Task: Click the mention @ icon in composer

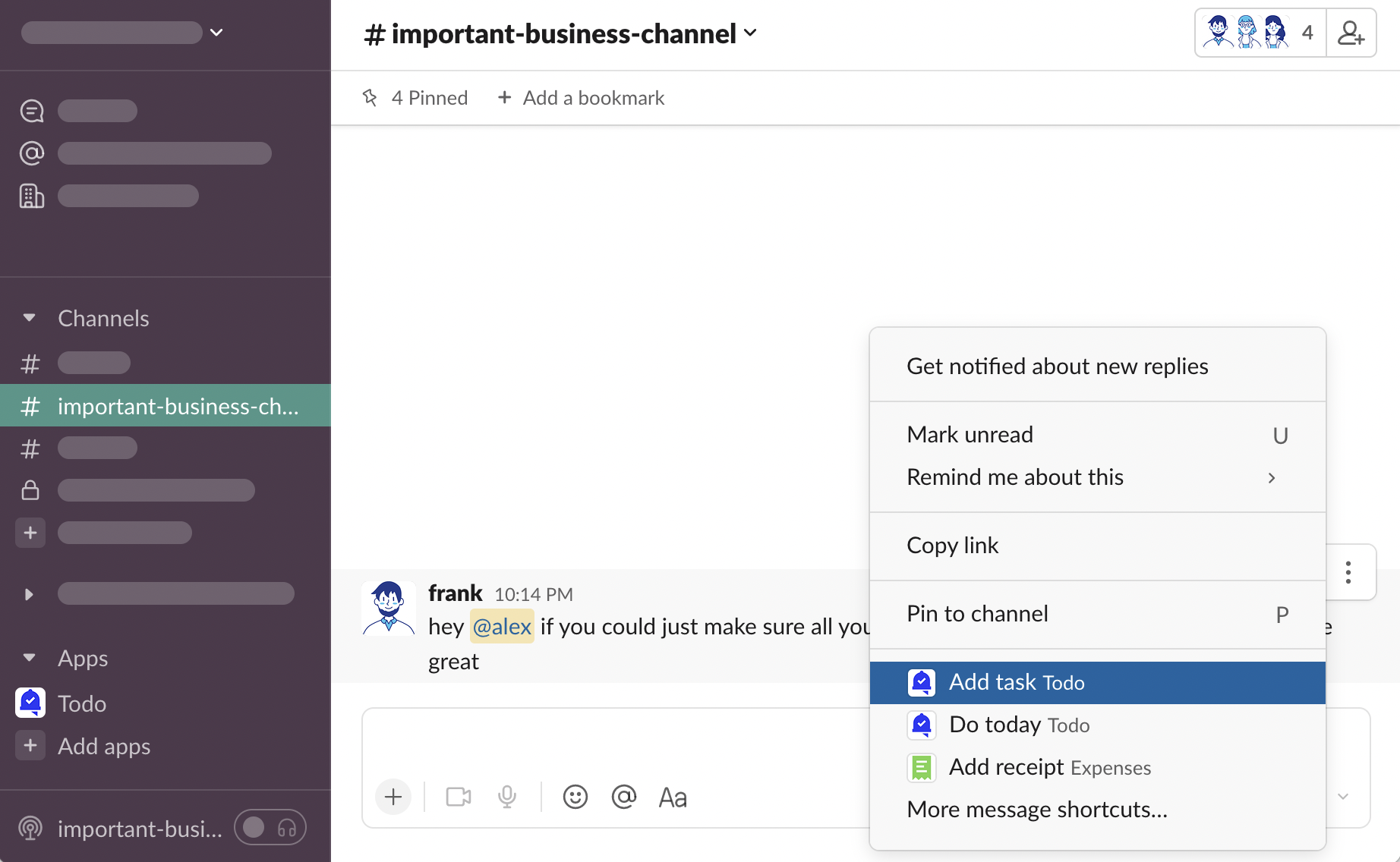Action: (x=623, y=797)
